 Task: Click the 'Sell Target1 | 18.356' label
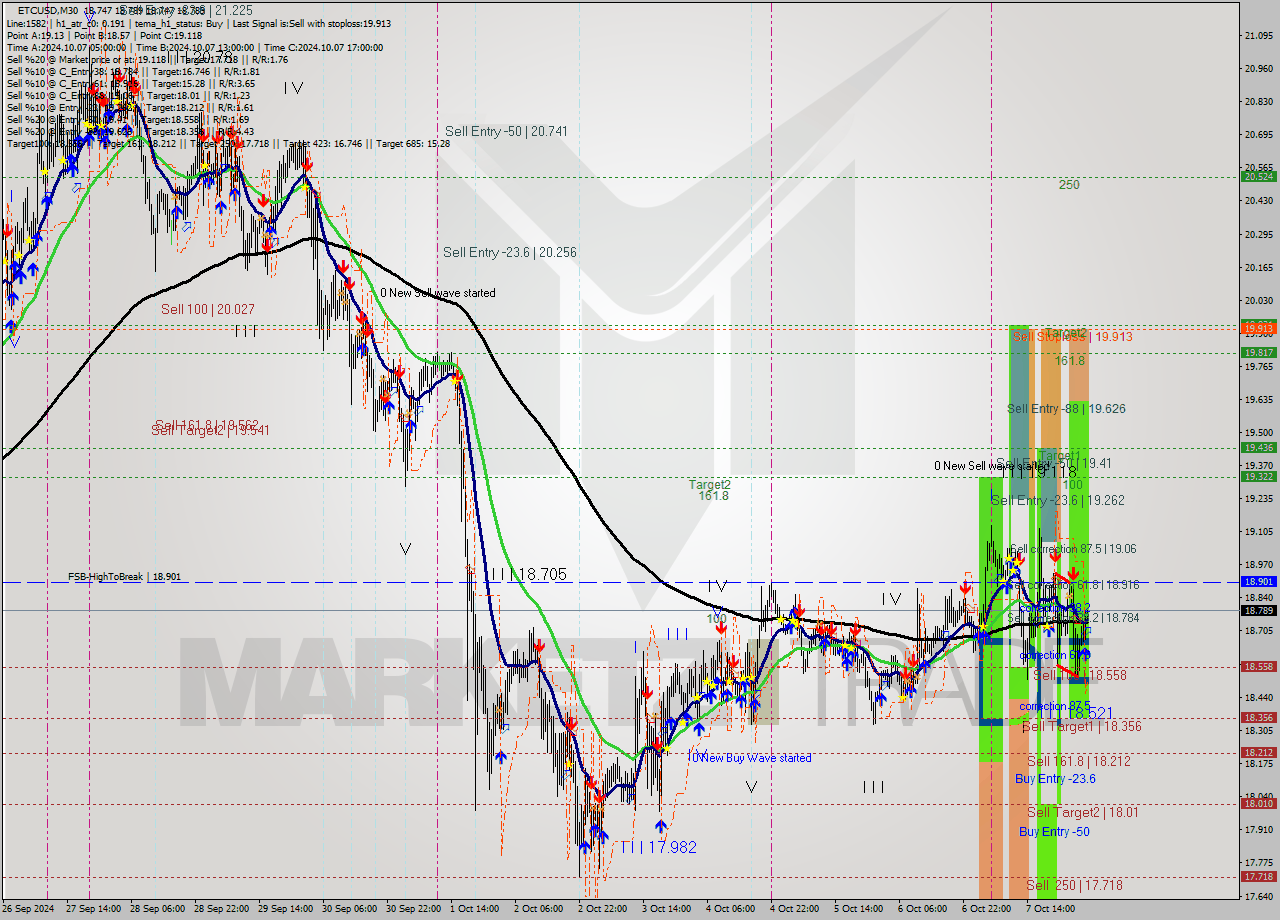point(1081,727)
